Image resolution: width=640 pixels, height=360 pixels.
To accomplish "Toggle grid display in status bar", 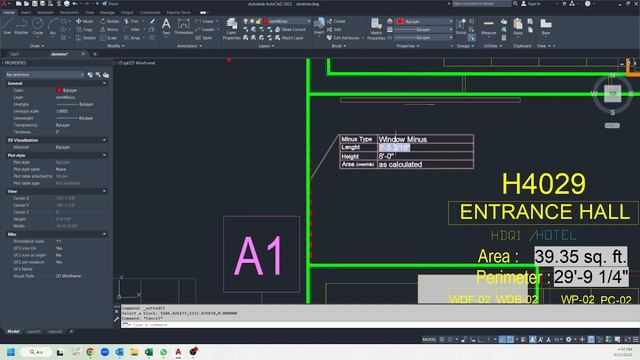I will click(442, 339).
